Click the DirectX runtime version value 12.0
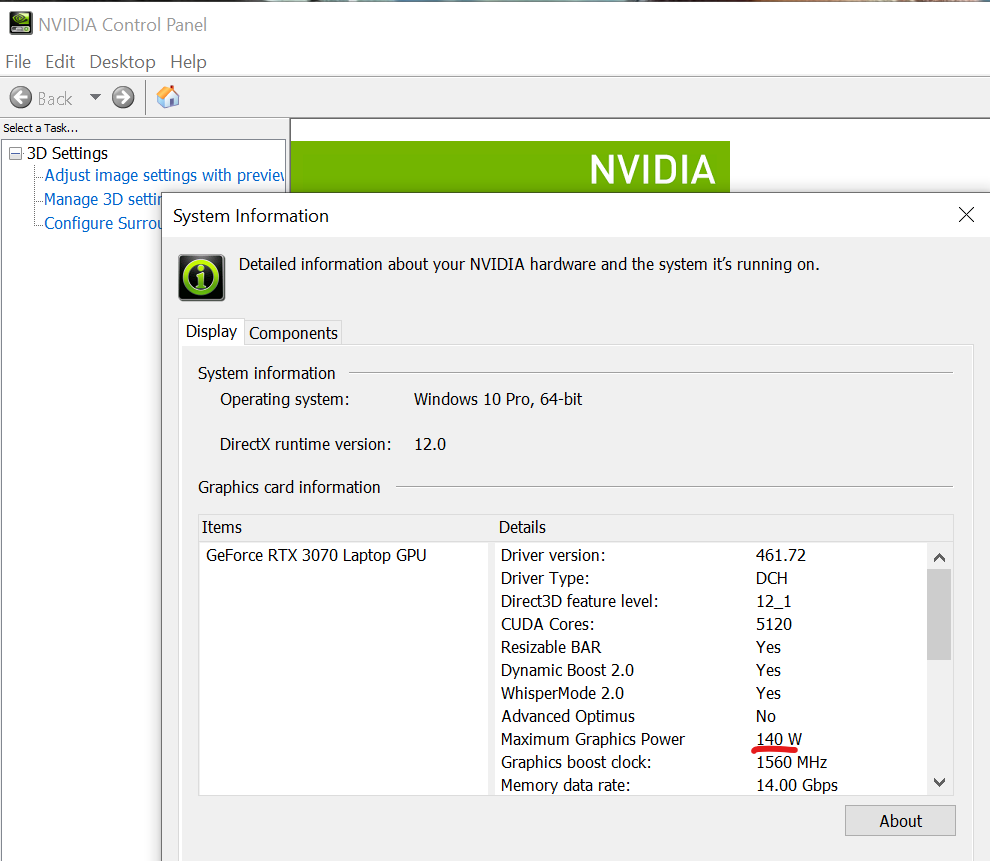Viewport: 990px width, 861px height. click(x=430, y=444)
